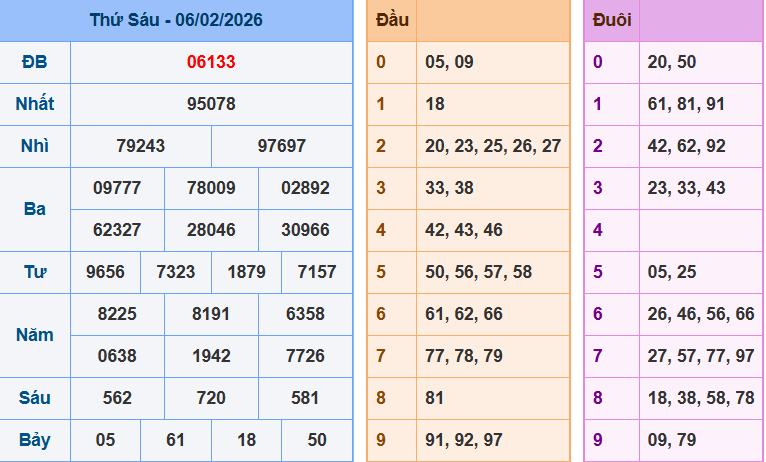Select third prize number 78009
The image size is (766, 462).
(x=211, y=188)
